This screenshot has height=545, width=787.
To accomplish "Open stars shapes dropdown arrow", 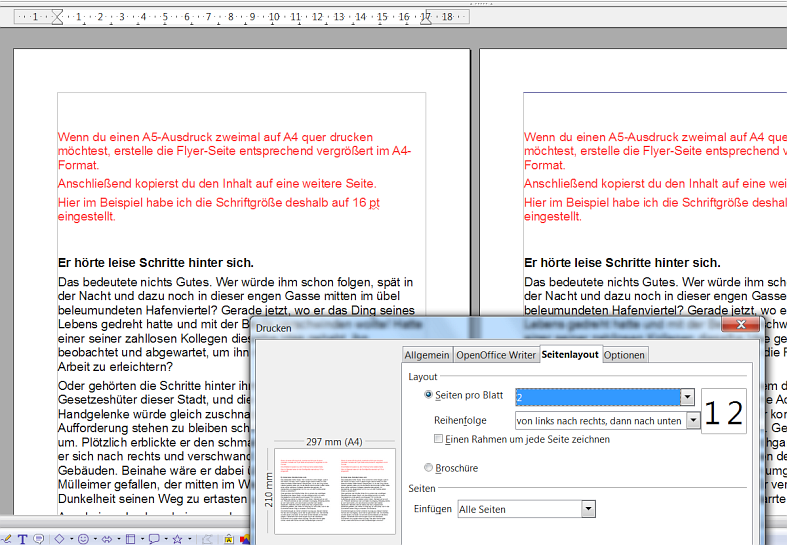I will pos(189,539).
